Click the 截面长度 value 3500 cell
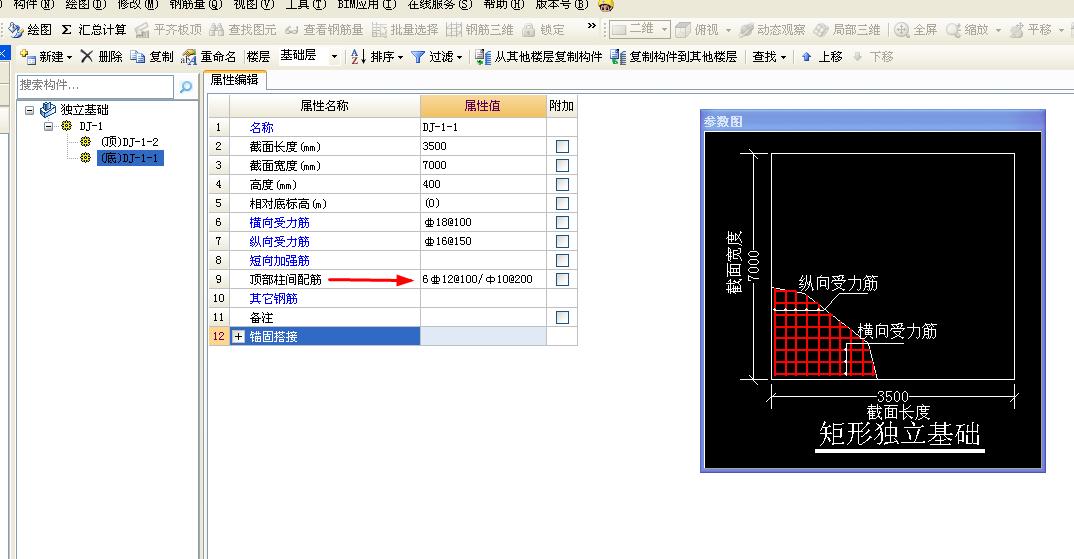The width and height of the screenshot is (1074, 559). tap(484, 146)
